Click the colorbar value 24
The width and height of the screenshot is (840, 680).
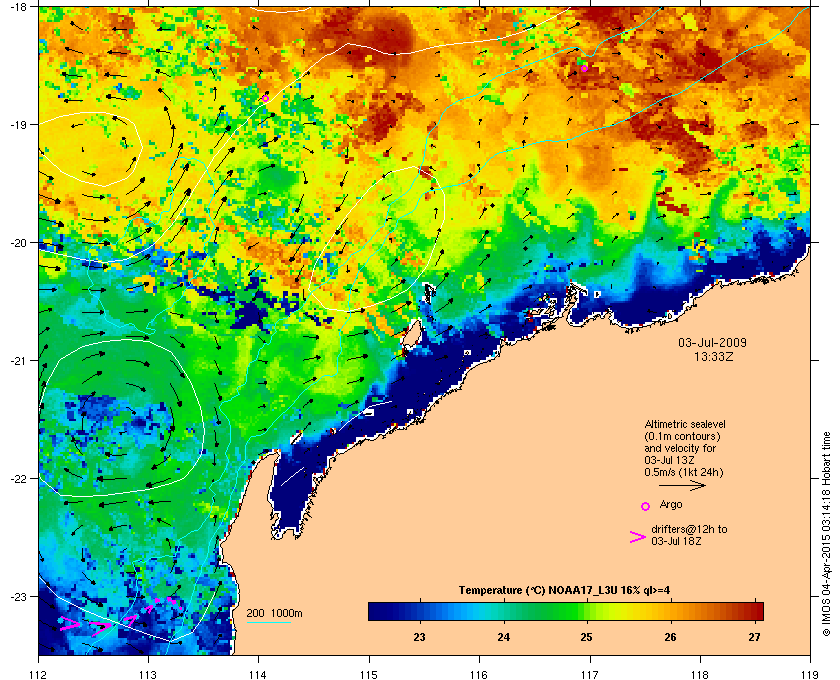503,637
